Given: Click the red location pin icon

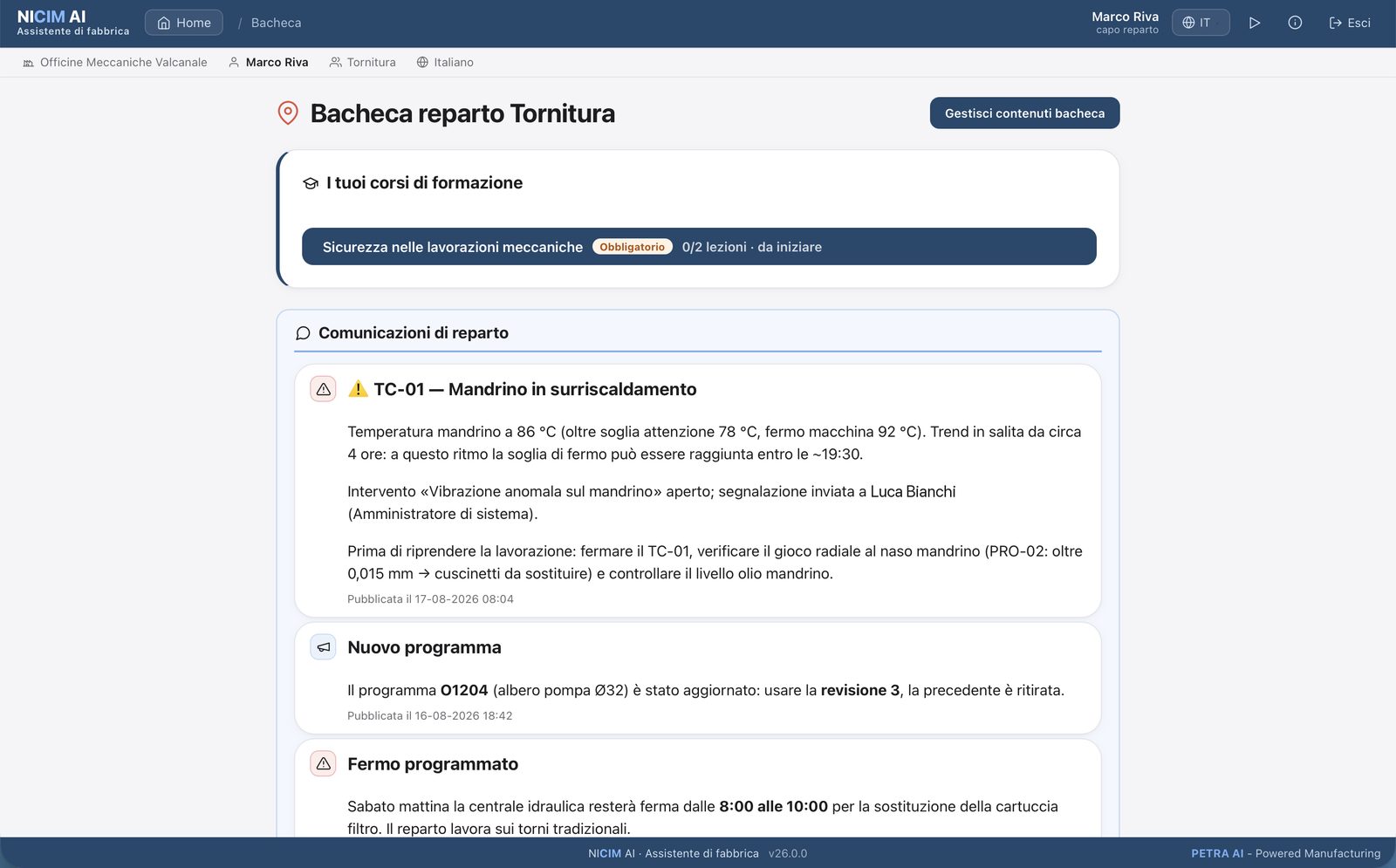Looking at the screenshot, I should [288, 113].
